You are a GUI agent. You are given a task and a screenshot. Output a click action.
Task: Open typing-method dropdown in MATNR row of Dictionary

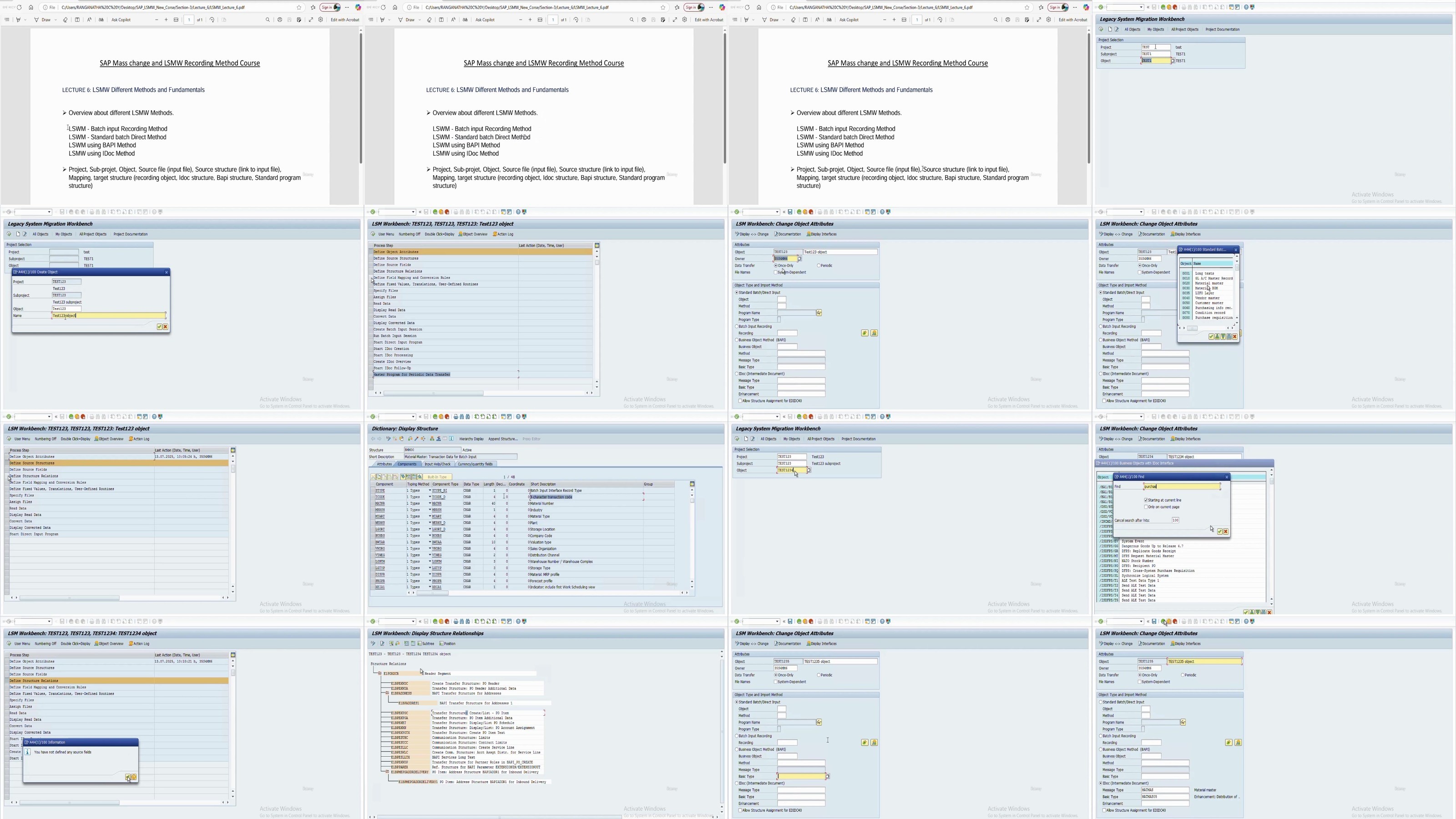(x=430, y=504)
